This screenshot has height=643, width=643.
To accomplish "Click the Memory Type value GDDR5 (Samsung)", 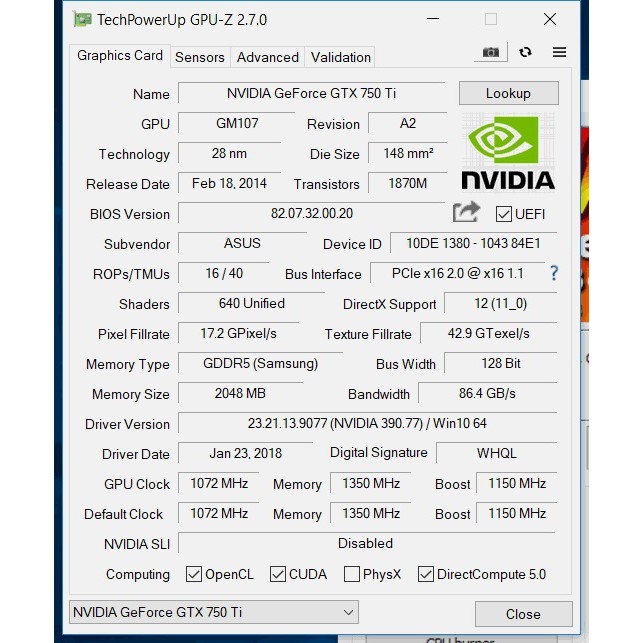I will coord(260,363).
